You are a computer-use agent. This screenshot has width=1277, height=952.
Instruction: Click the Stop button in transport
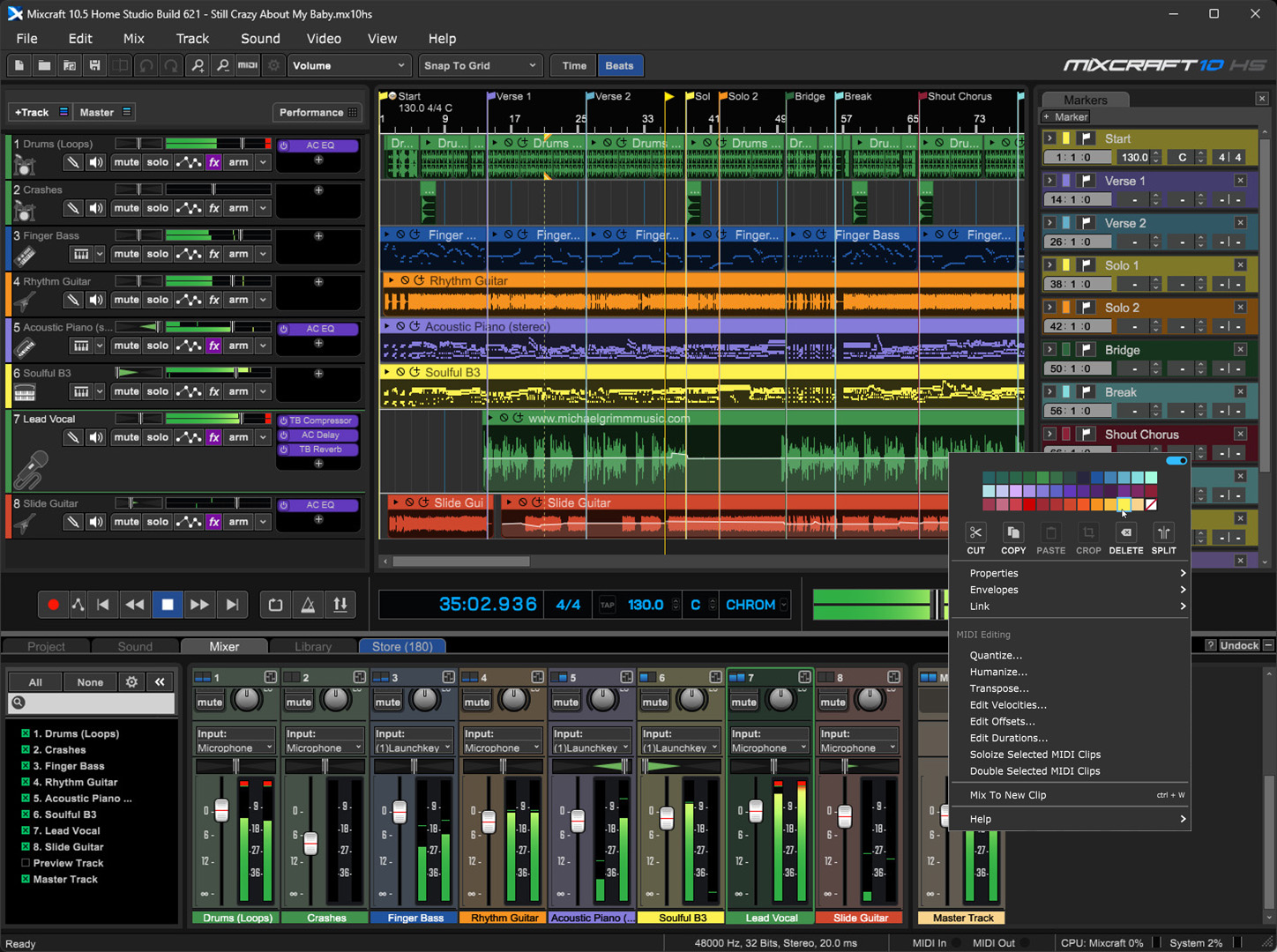click(x=168, y=605)
